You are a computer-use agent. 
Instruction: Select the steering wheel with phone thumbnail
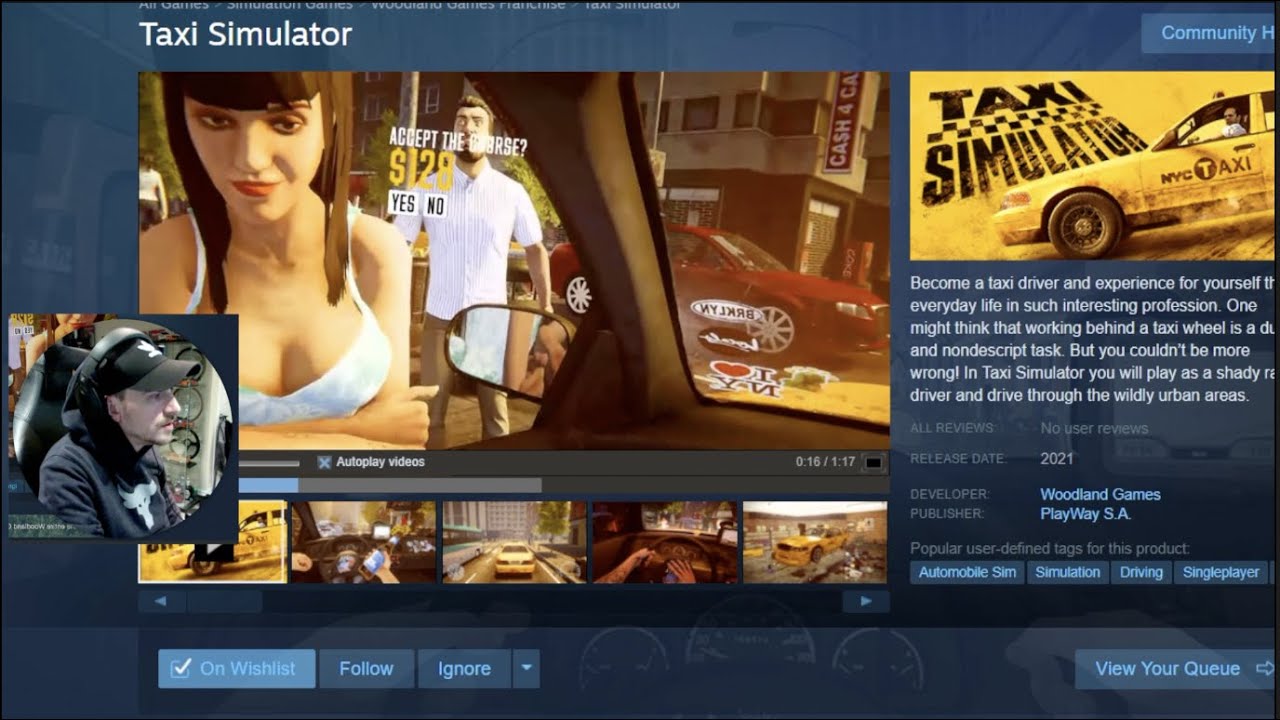pos(363,542)
